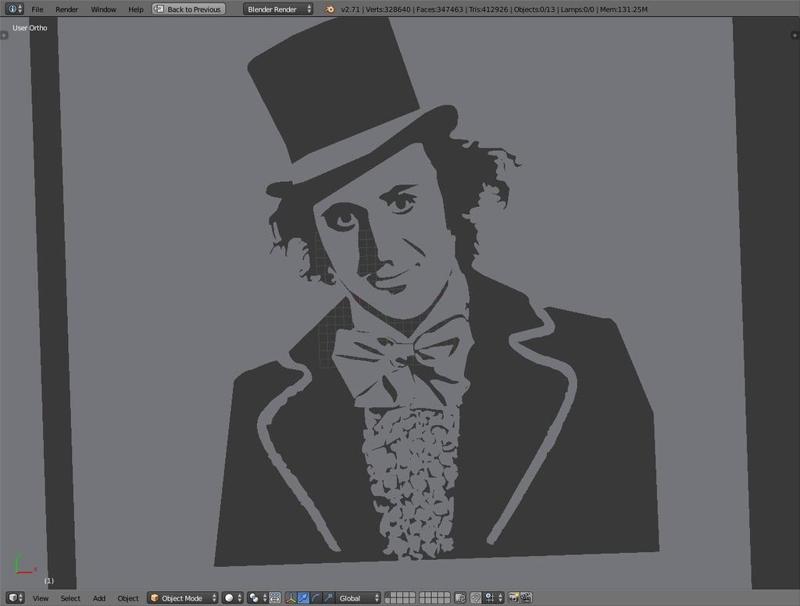Screen dimensions: 800x606
Task: Open the Object menu in viewport header
Action: point(125,596)
